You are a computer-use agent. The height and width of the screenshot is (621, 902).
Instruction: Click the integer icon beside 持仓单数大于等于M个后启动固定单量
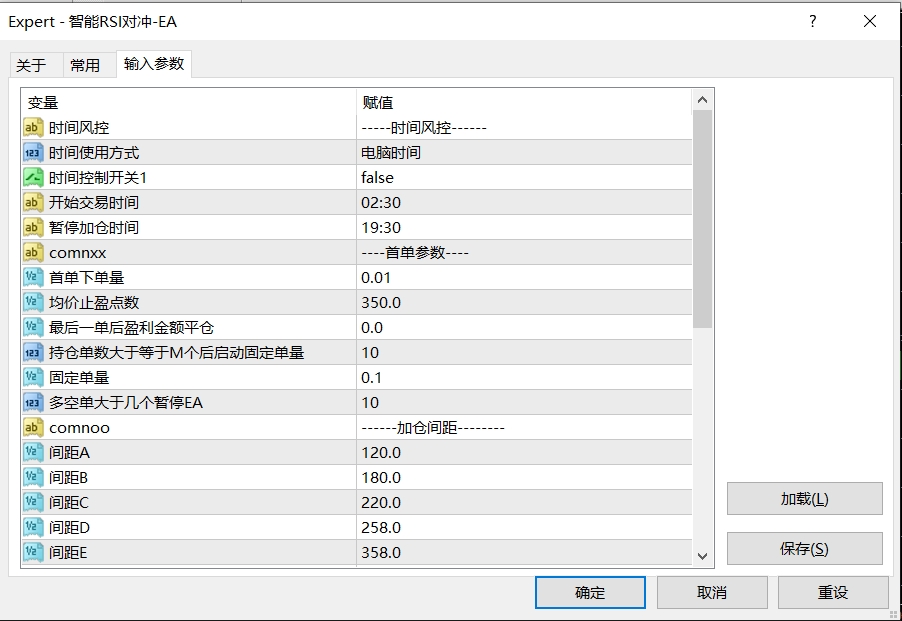[33, 352]
